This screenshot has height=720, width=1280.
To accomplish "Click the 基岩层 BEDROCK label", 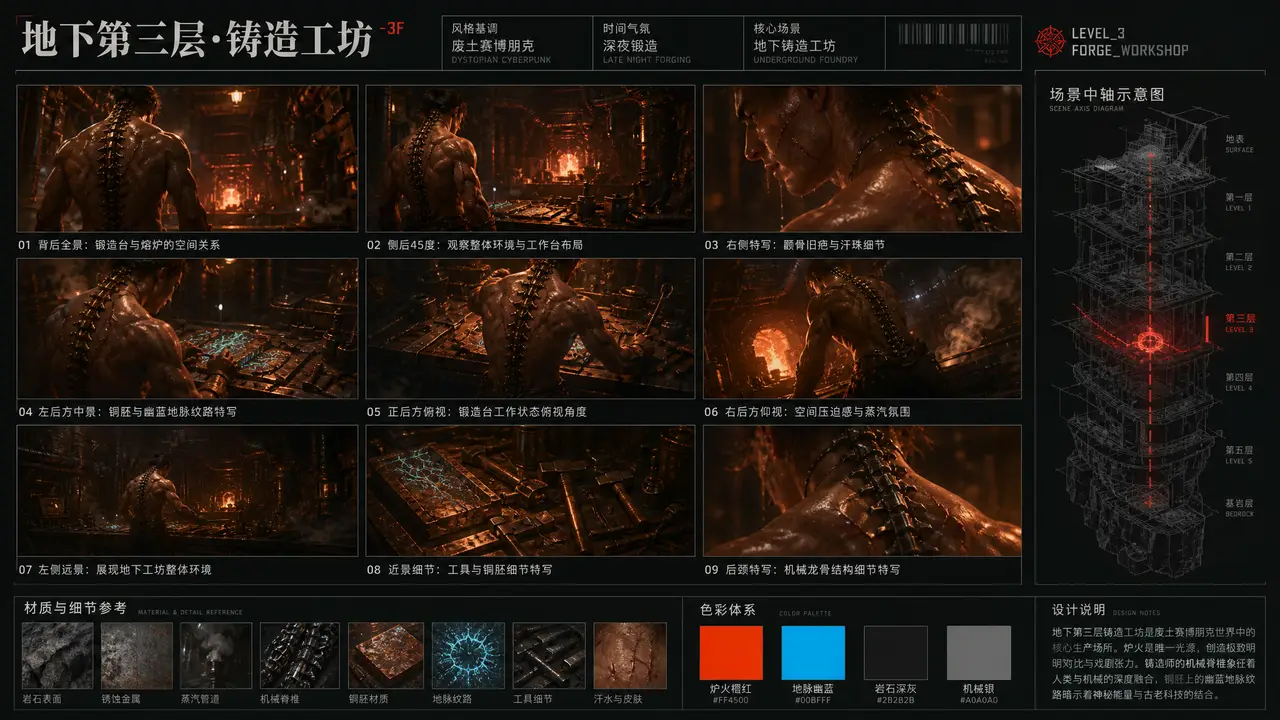I will click(x=1238, y=507).
